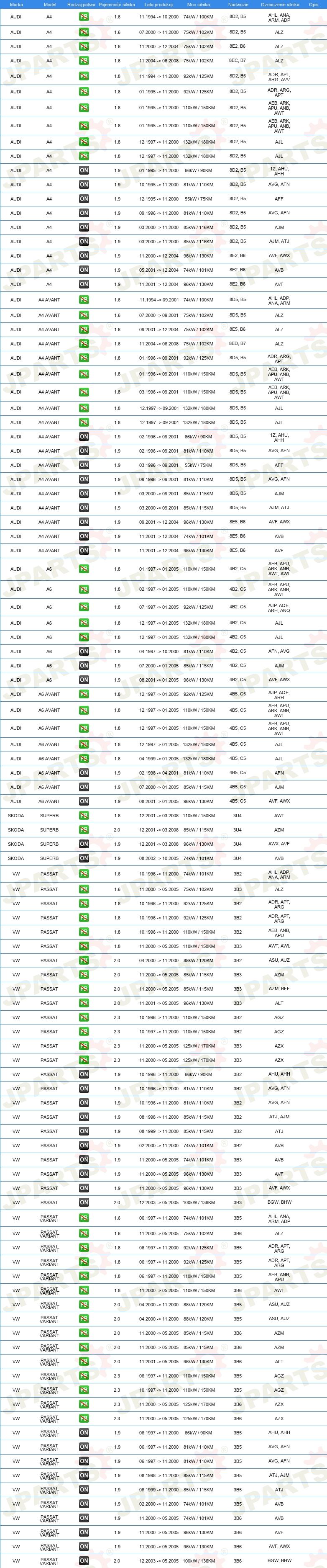Screen dimensions: 327x1568
Task: Click 'PASSAT VARIANT' model in 3B6 AWT row
Action: [x=49, y=1290]
